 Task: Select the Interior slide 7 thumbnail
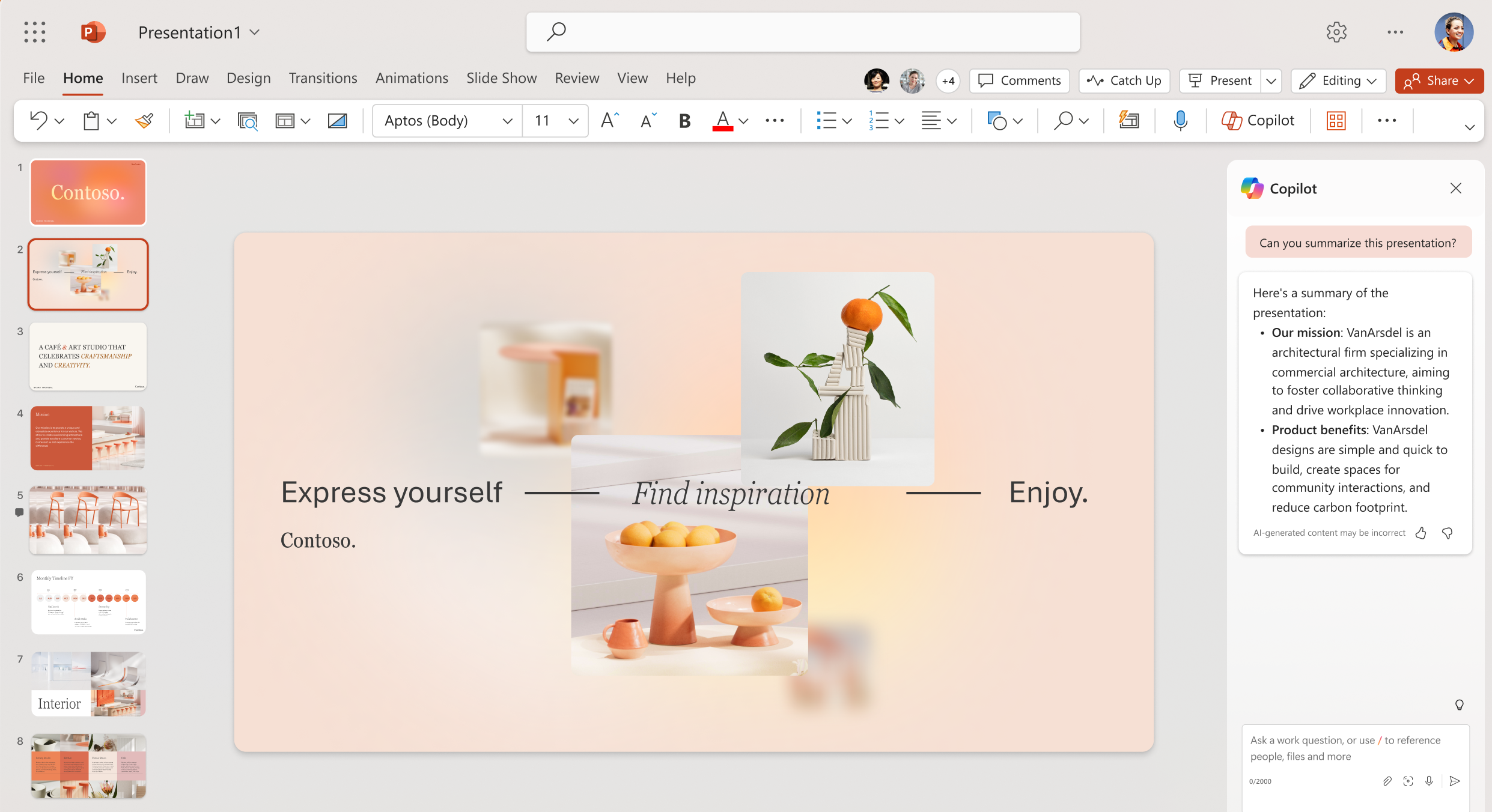coord(88,684)
